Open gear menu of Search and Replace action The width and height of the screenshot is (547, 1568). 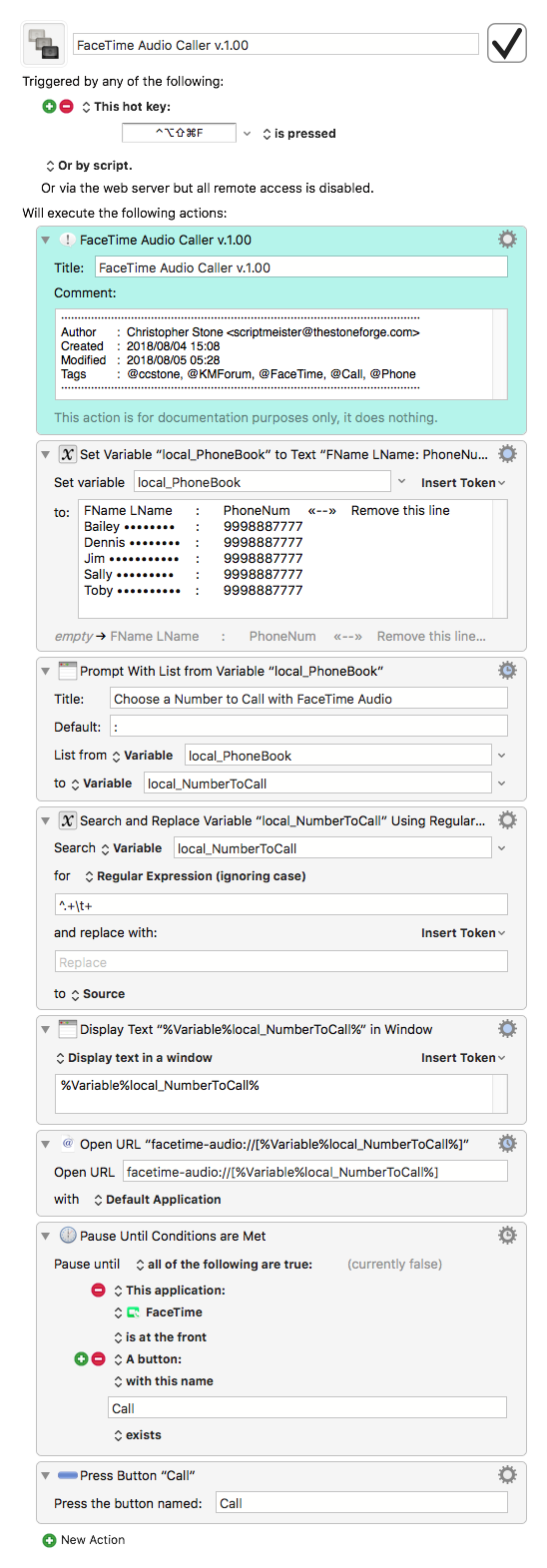click(x=507, y=820)
